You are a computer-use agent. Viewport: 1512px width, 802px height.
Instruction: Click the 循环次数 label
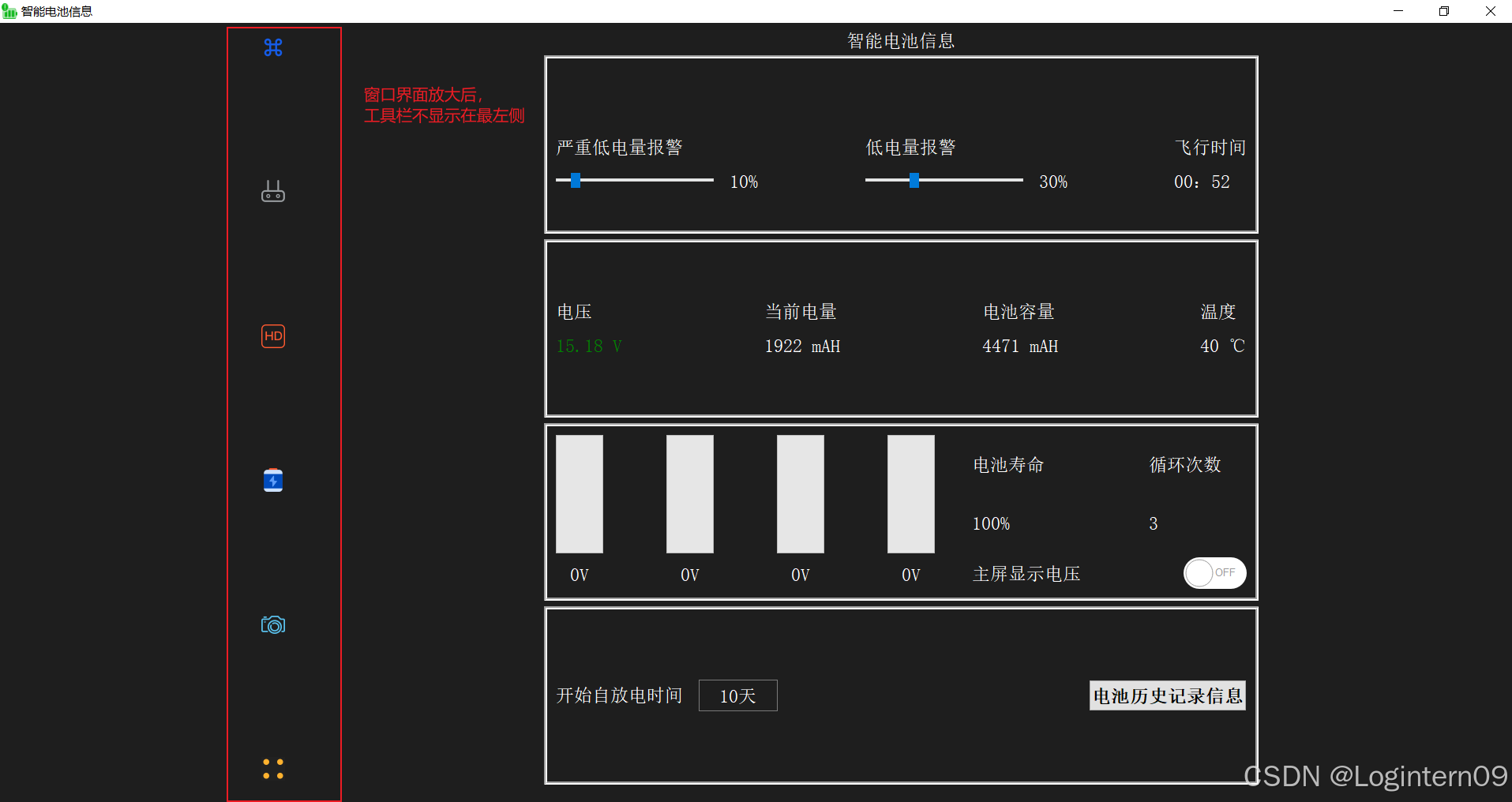point(1185,465)
